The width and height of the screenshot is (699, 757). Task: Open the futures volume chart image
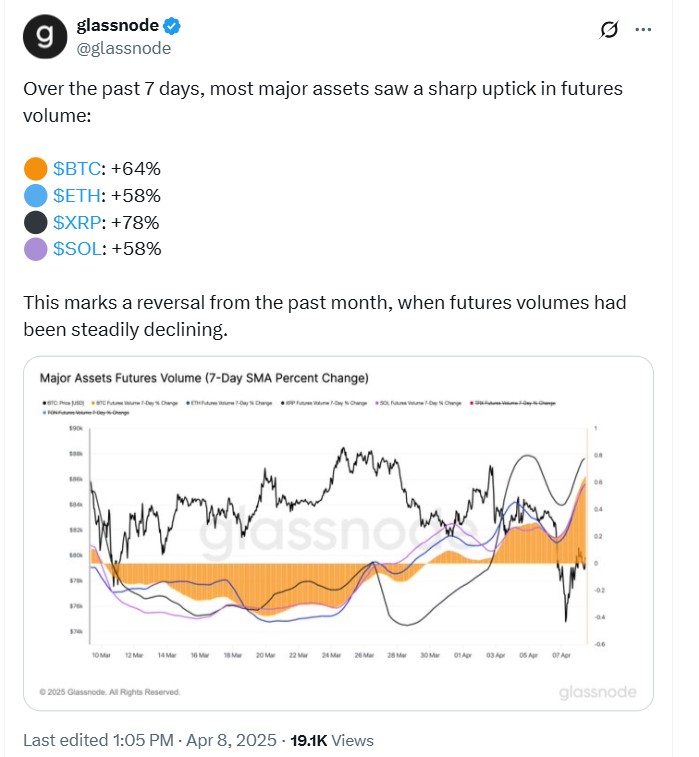tap(338, 533)
